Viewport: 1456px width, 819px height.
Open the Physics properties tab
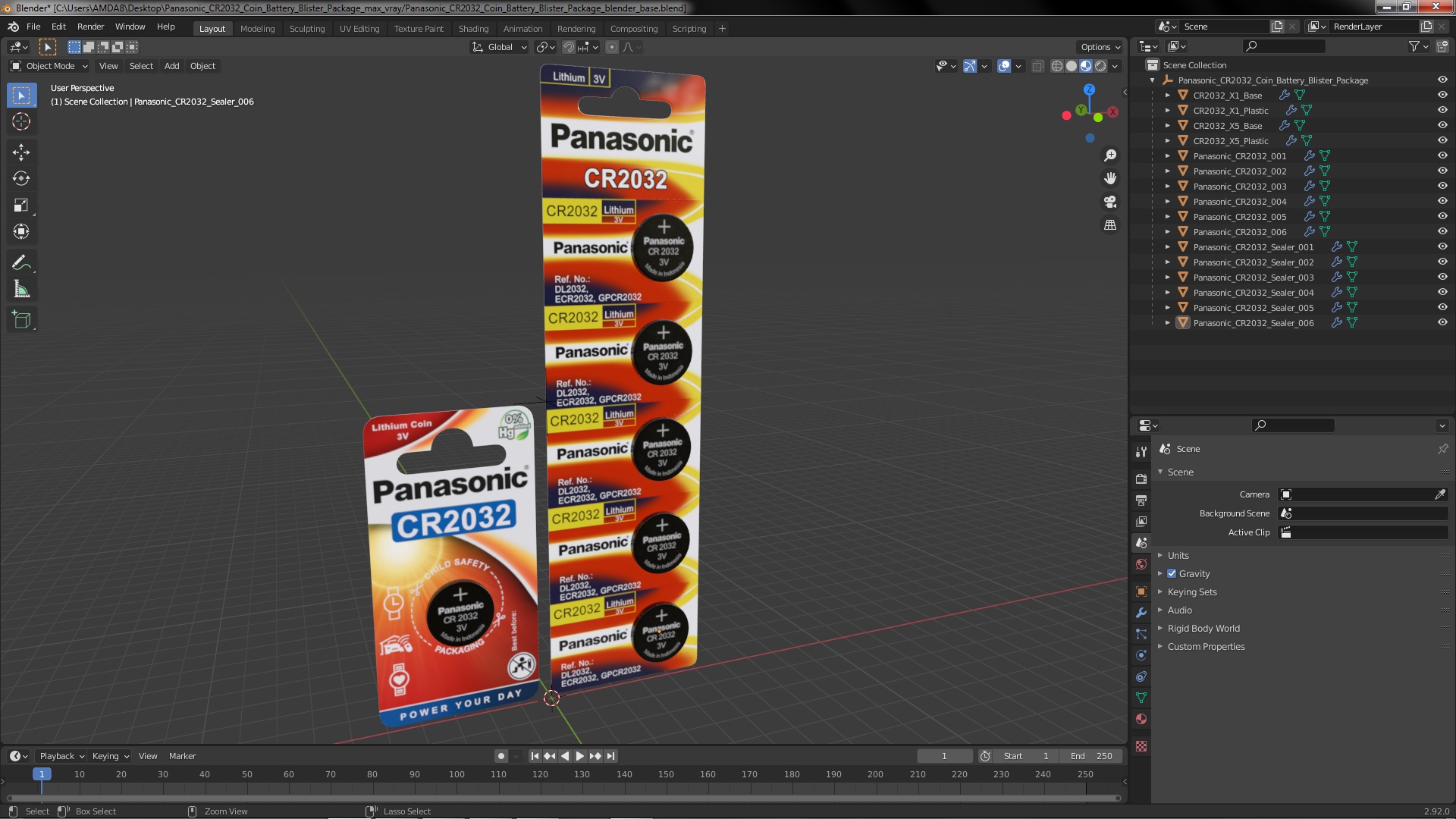point(1141,655)
